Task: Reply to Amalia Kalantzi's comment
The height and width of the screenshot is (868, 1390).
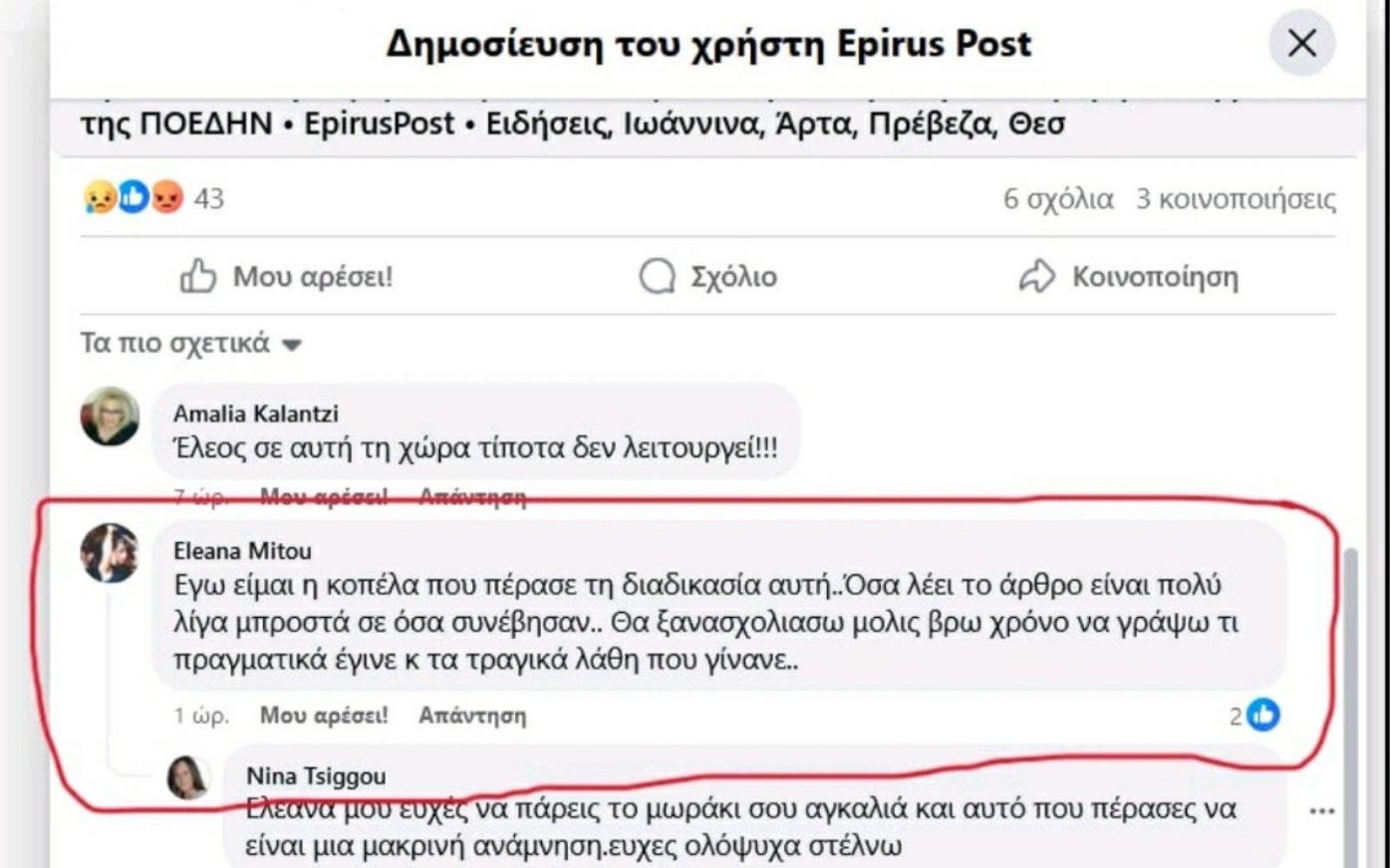Action: (472, 495)
